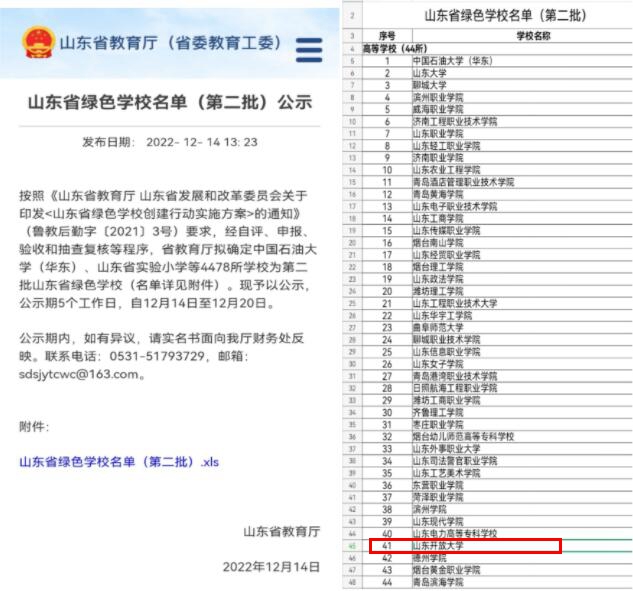
Task: Click the 山东省教育厅（省委教育工委）site title
Action: point(170,42)
